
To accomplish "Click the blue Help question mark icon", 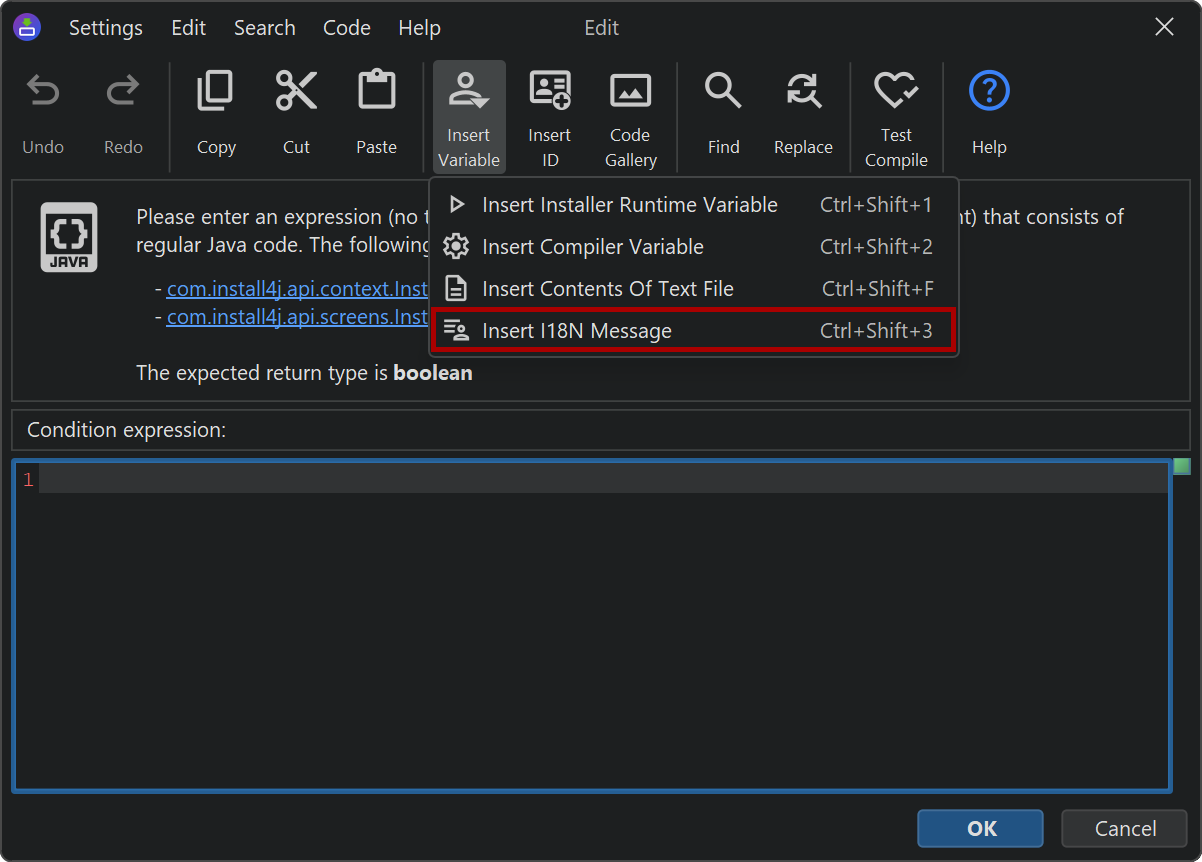I will pyautogui.click(x=989, y=92).
